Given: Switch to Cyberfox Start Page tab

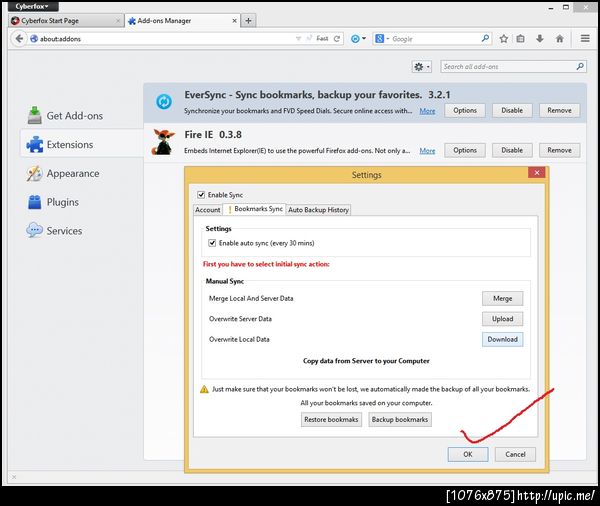Looking at the screenshot, I should point(66,21).
